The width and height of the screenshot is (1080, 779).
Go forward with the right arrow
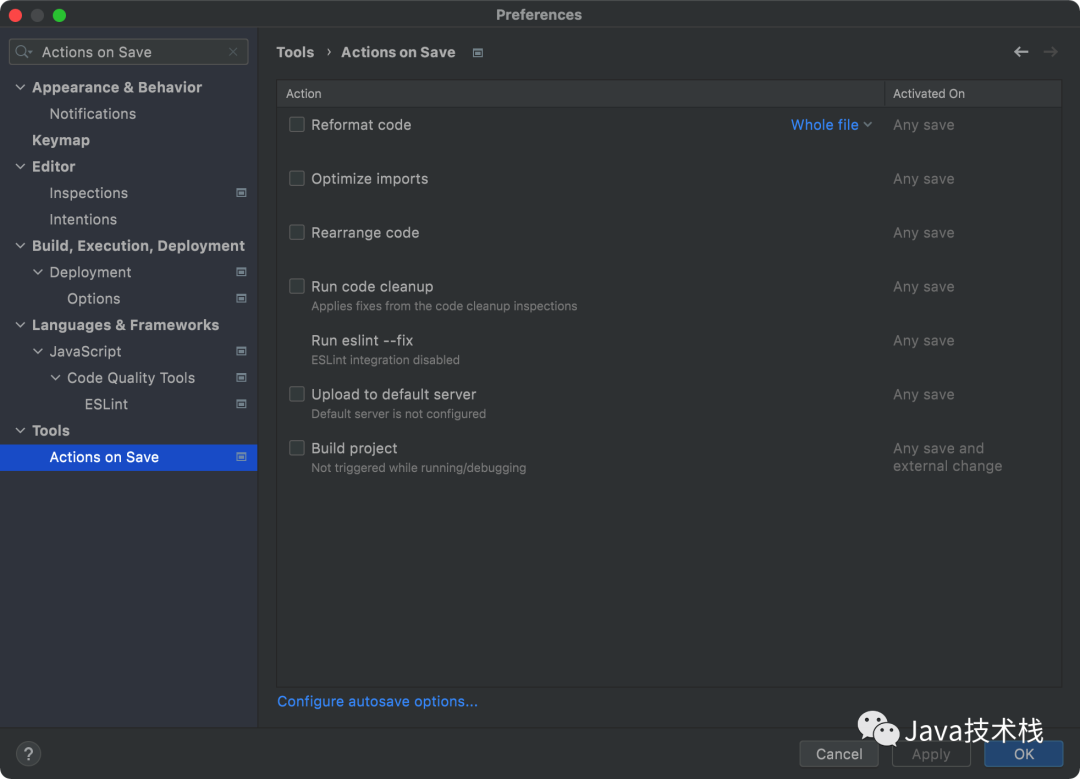point(1050,52)
